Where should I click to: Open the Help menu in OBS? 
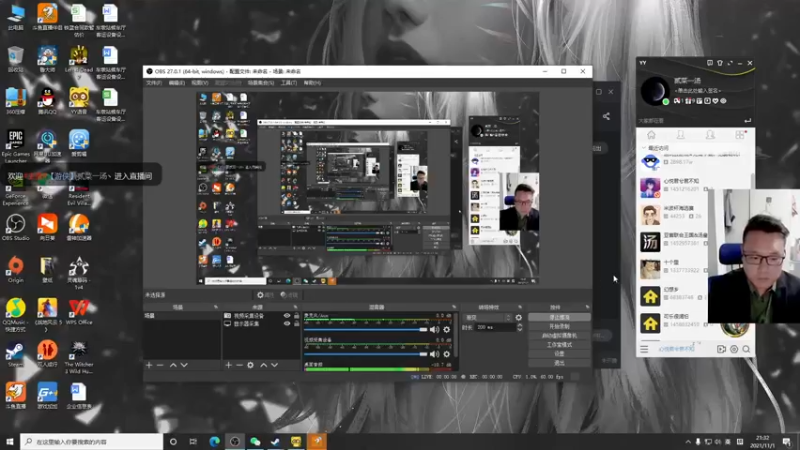312,83
